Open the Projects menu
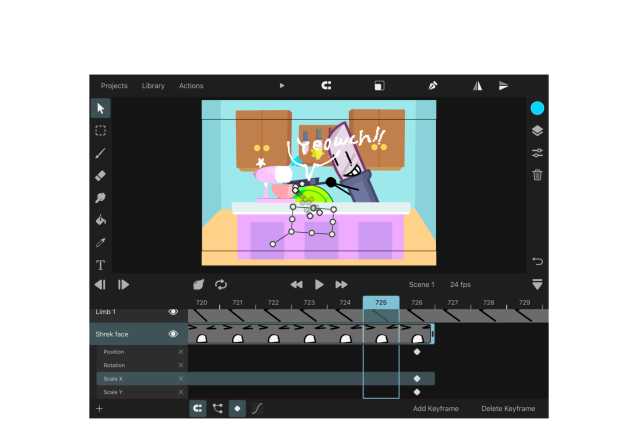Image resolution: width=632 pixels, height=446 pixels. point(114,86)
